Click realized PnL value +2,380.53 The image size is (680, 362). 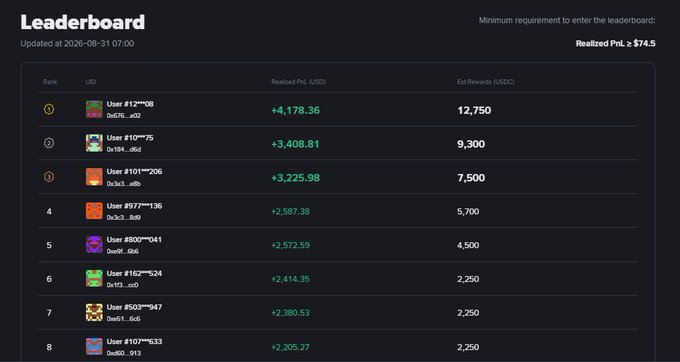click(x=291, y=313)
